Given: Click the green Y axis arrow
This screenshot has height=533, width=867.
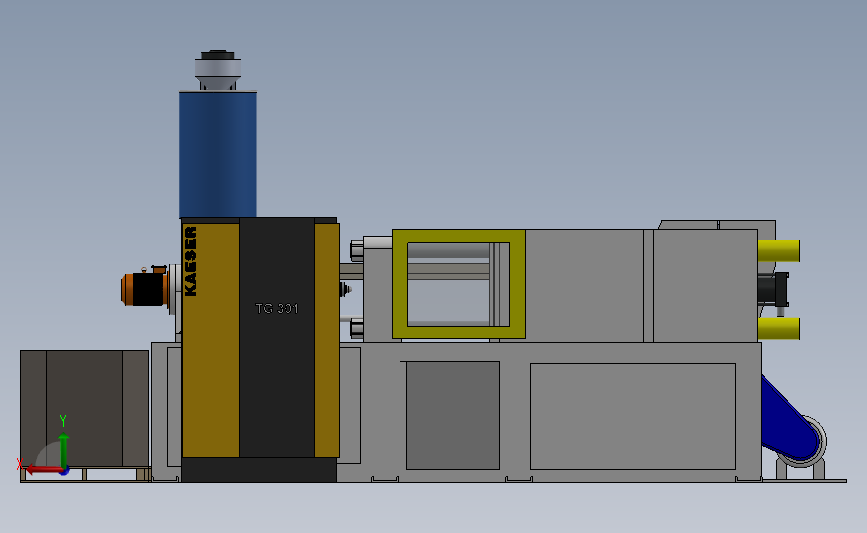Looking at the screenshot, I should 64,451.
